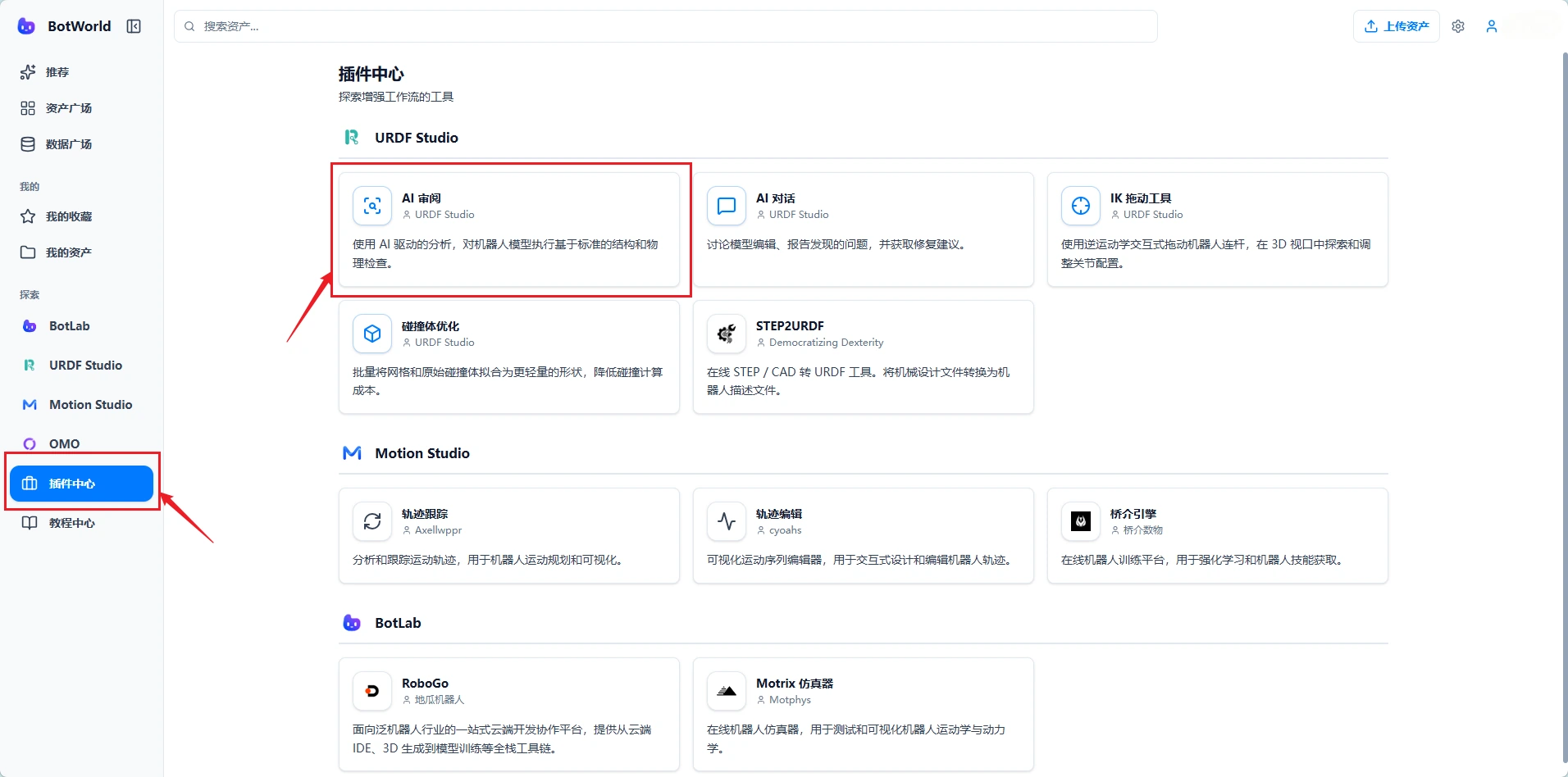Viewport: 1568px width, 777px height.
Task: Click the OMO circle icon in sidebar
Action: point(30,443)
